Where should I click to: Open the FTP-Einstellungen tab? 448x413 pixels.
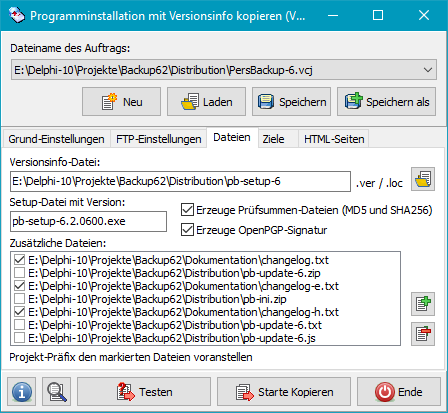click(x=159, y=139)
